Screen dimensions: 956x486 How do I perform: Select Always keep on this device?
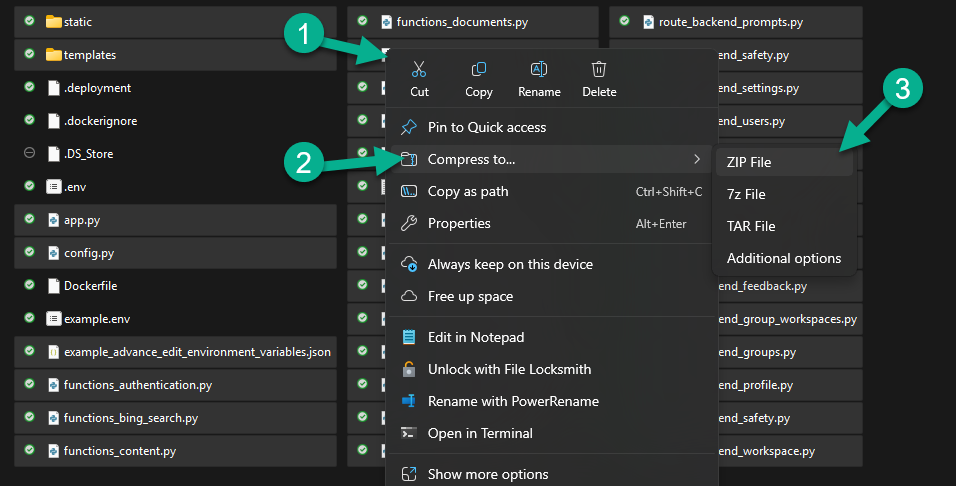pyautogui.click(x=510, y=264)
